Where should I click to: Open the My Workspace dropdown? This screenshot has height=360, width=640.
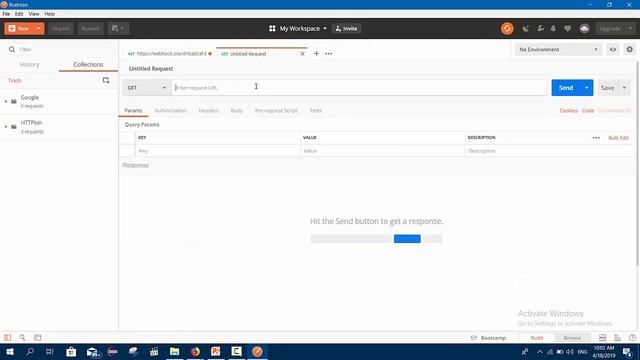point(302,29)
